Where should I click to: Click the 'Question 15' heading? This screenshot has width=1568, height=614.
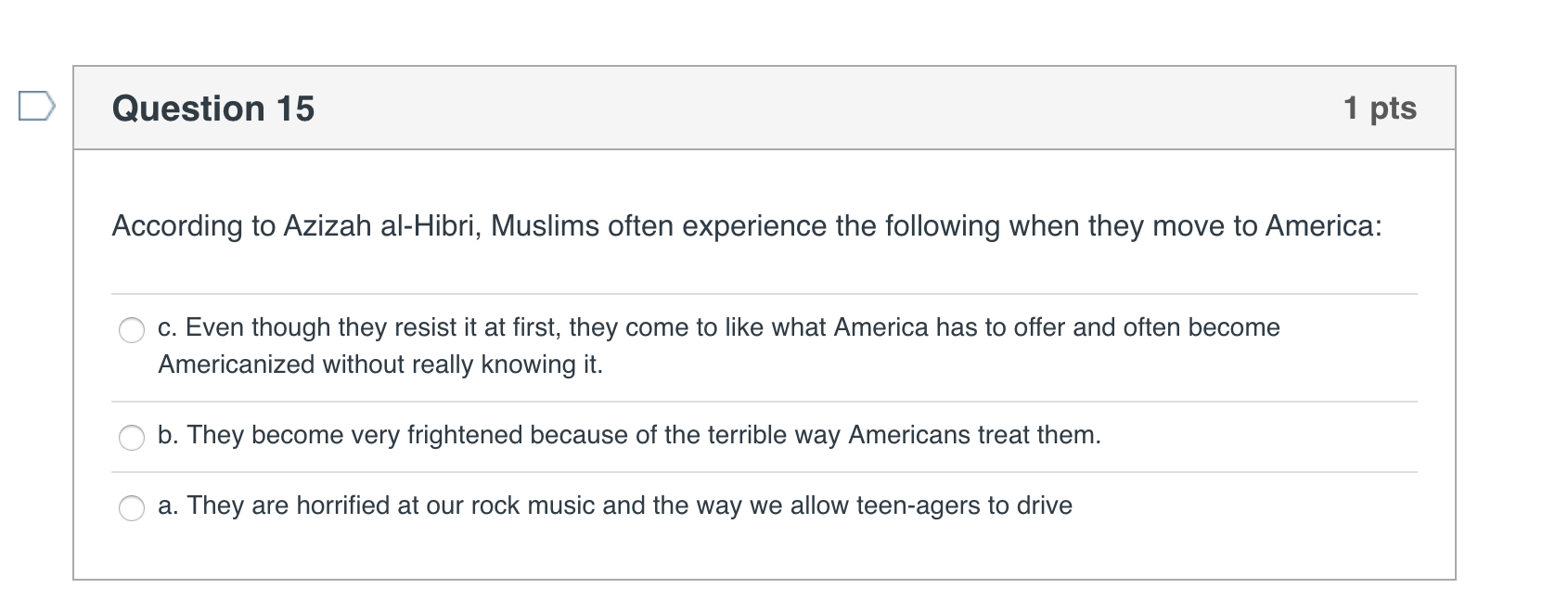(213, 109)
